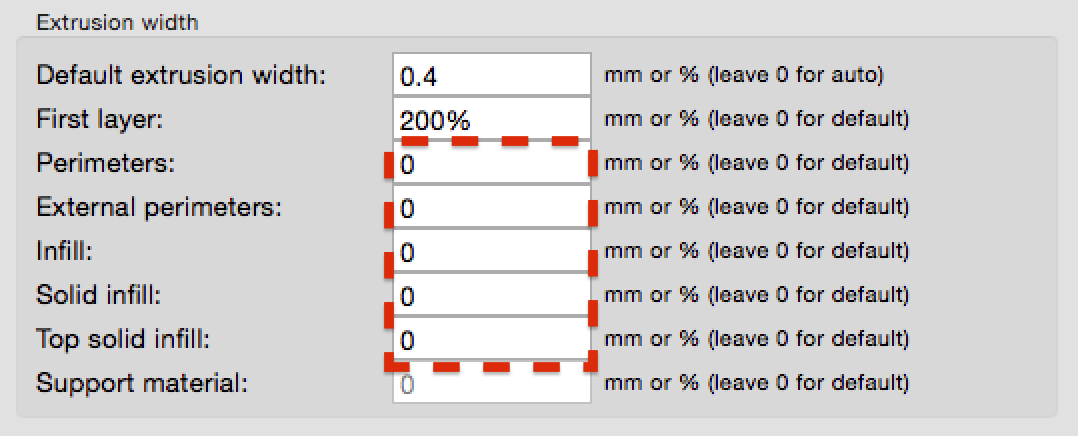The image size is (1078, 436).
Task: Click the Solid infill width input
Action: pos(492,296)
